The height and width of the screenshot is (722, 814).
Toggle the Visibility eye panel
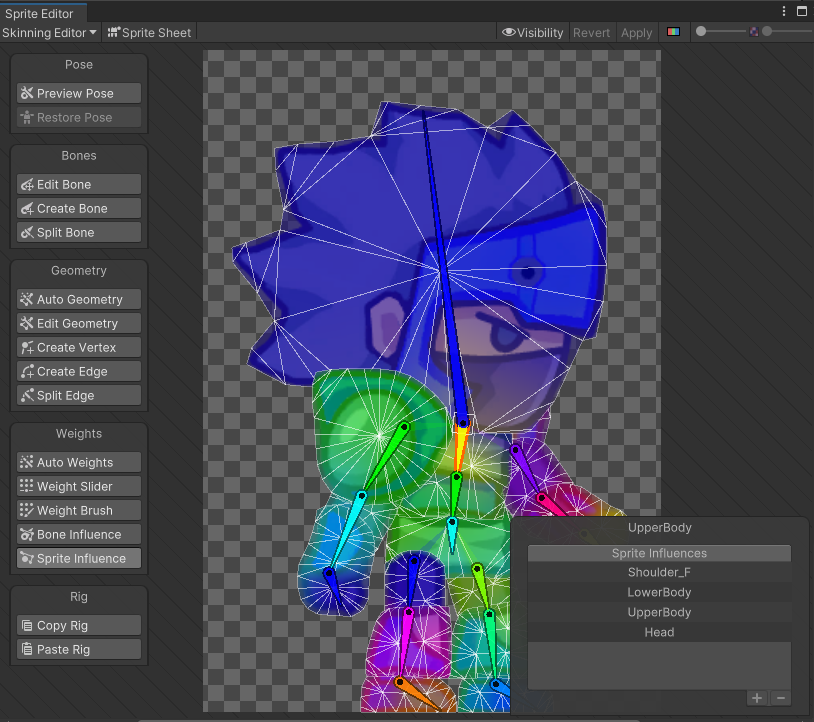(x=533, y=32)
